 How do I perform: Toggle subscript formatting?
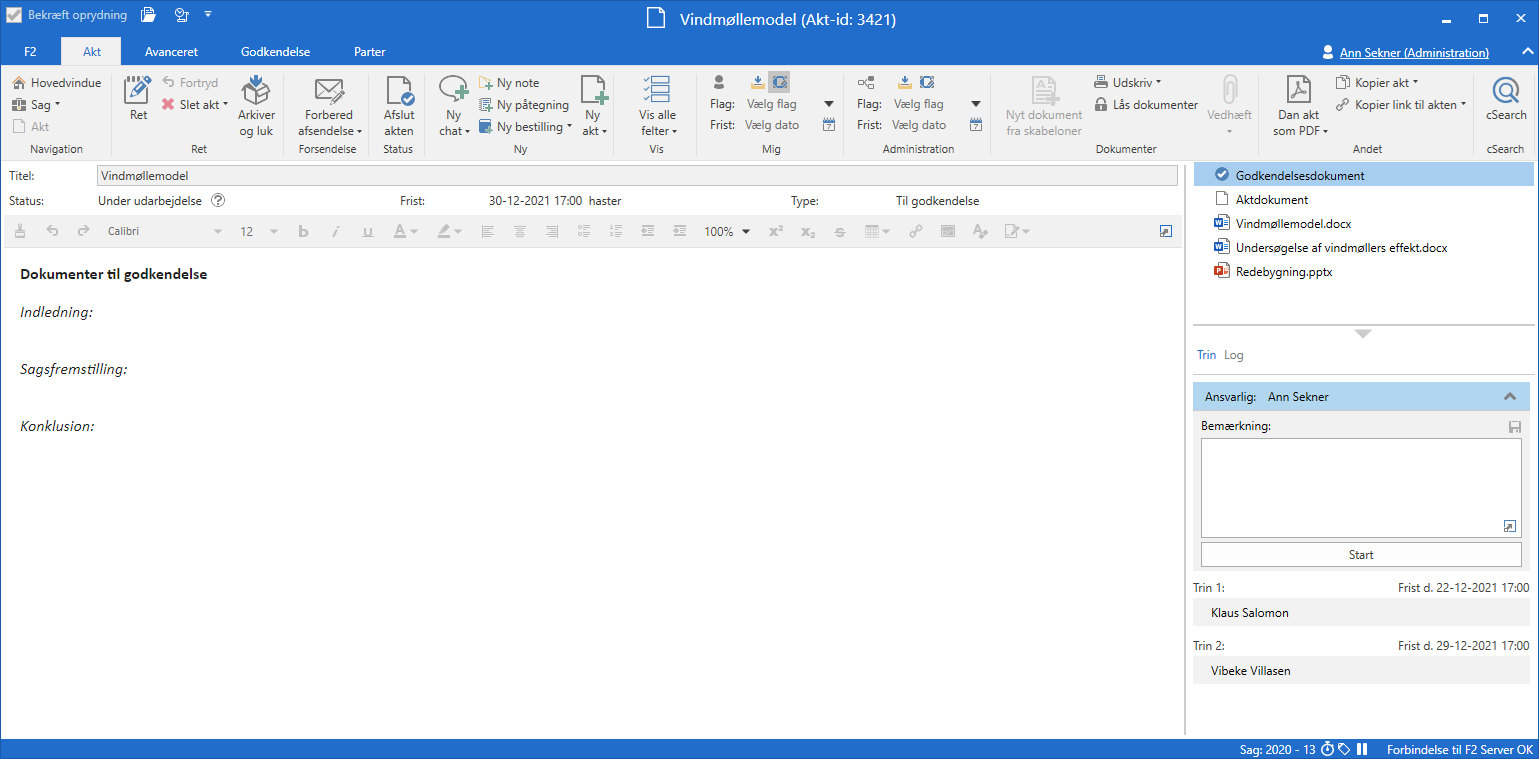pyautogui.click(x=808, y=231)
